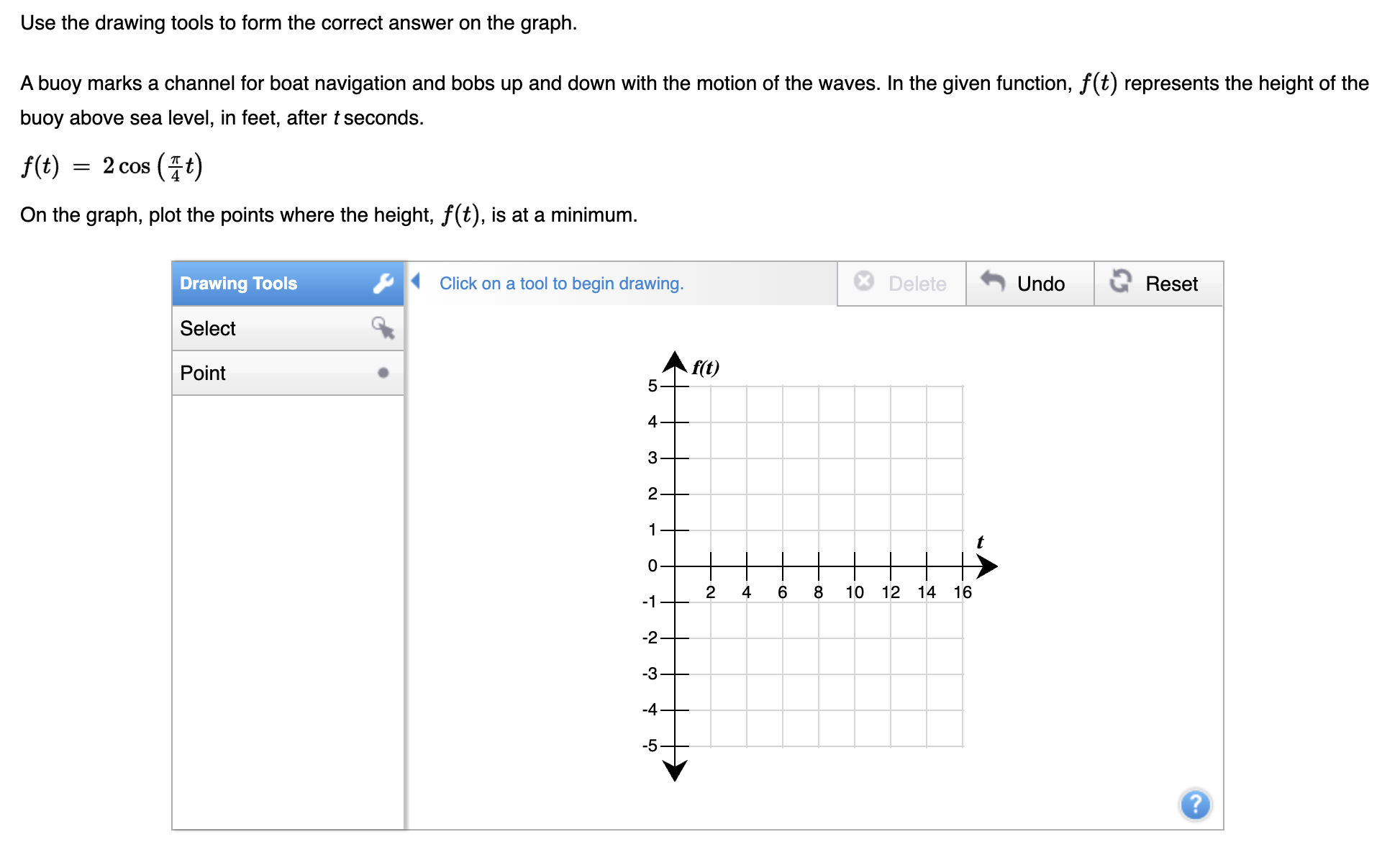Viewport: 1400px width, 855px height.
Task: Collapse the toolbar using the left-pointing arrow
Action: pos(416,283)
